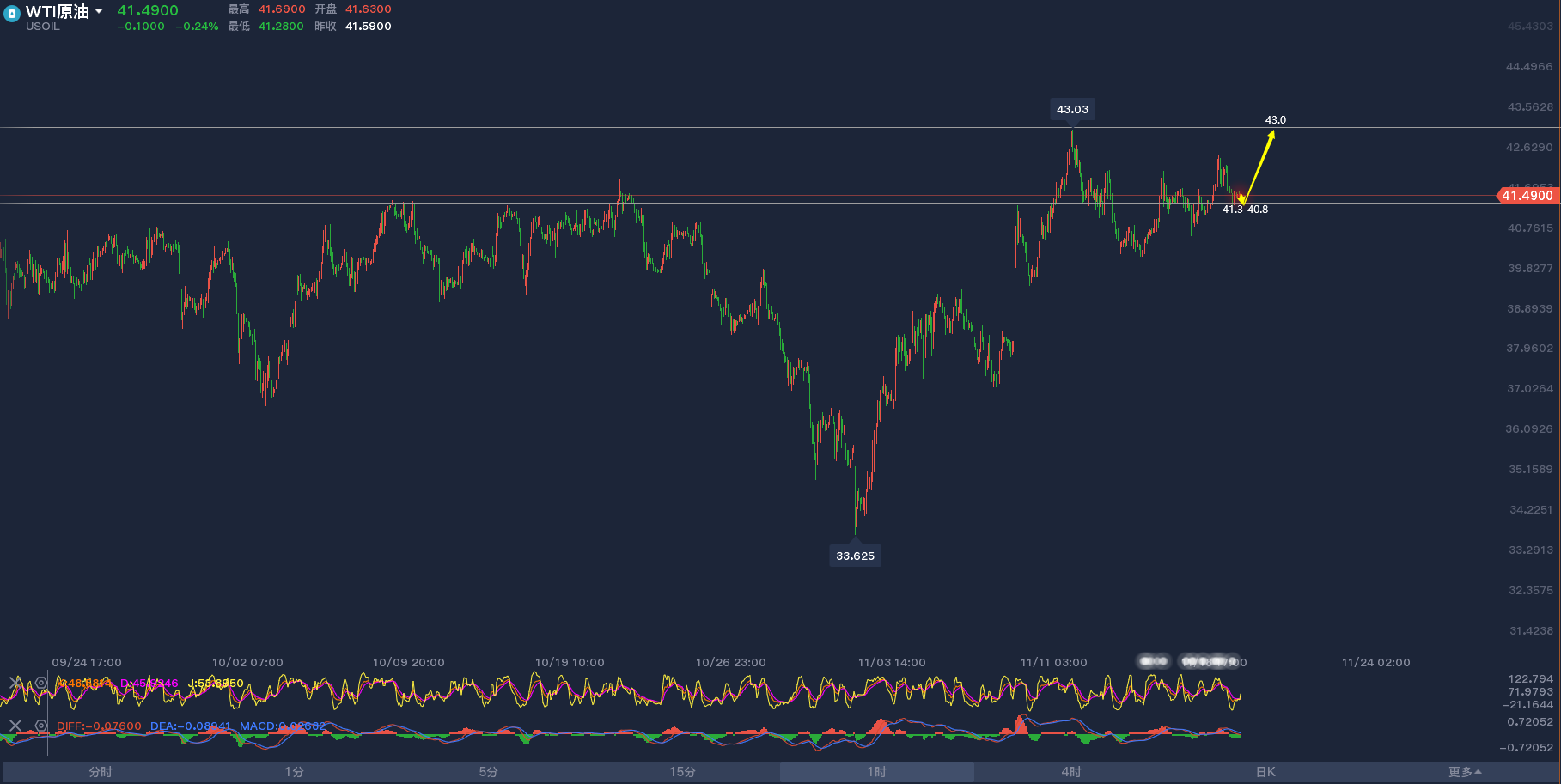Click the 11/24 02:00 time axis label
This screenshot has width=1561, height=784.
[1376, 663]
